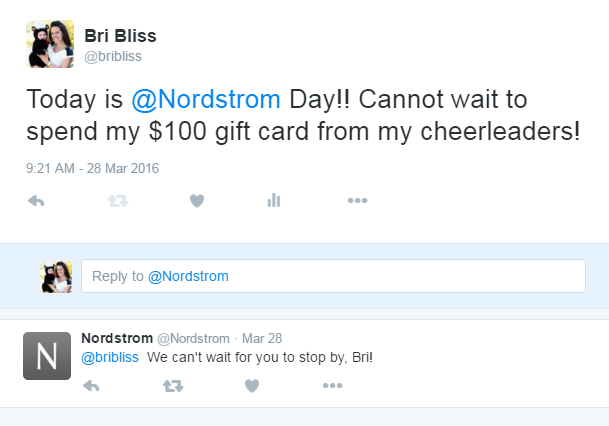Viewport: 609px width, 426px height.
Task: Retweet the Nordstrom Day tweet
Action: 117,201
